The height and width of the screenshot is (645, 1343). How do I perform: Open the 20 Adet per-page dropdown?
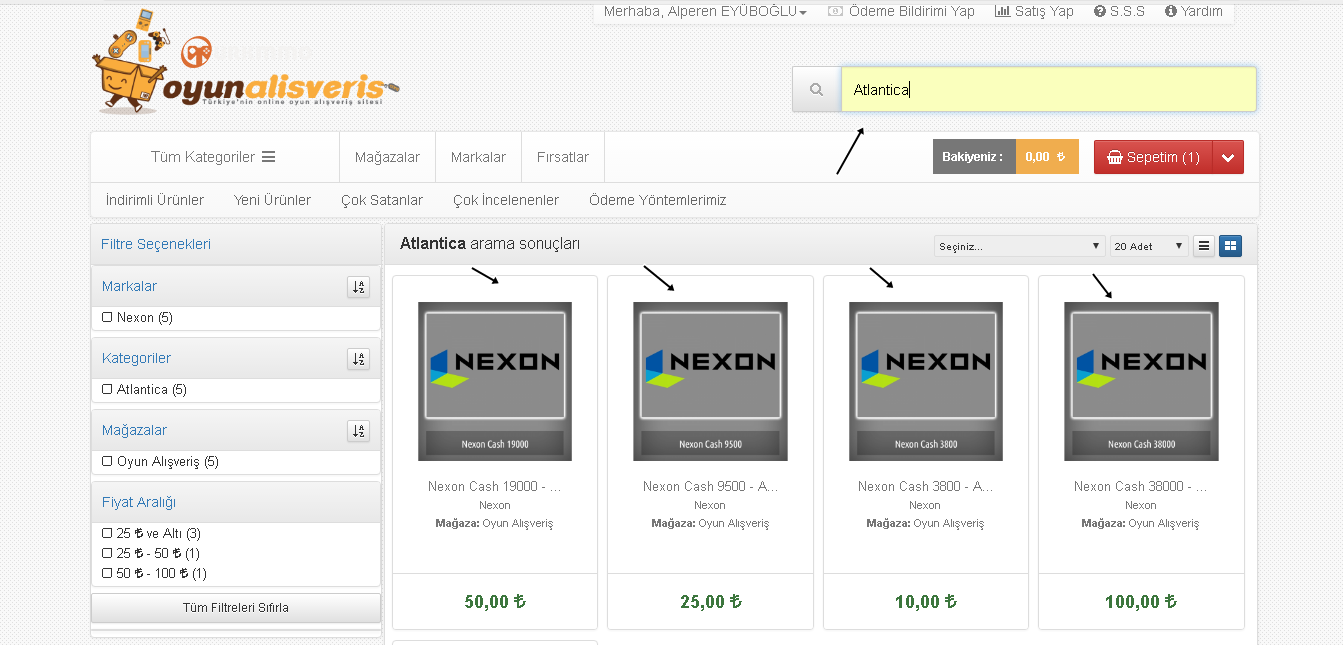click(1149, 246)
